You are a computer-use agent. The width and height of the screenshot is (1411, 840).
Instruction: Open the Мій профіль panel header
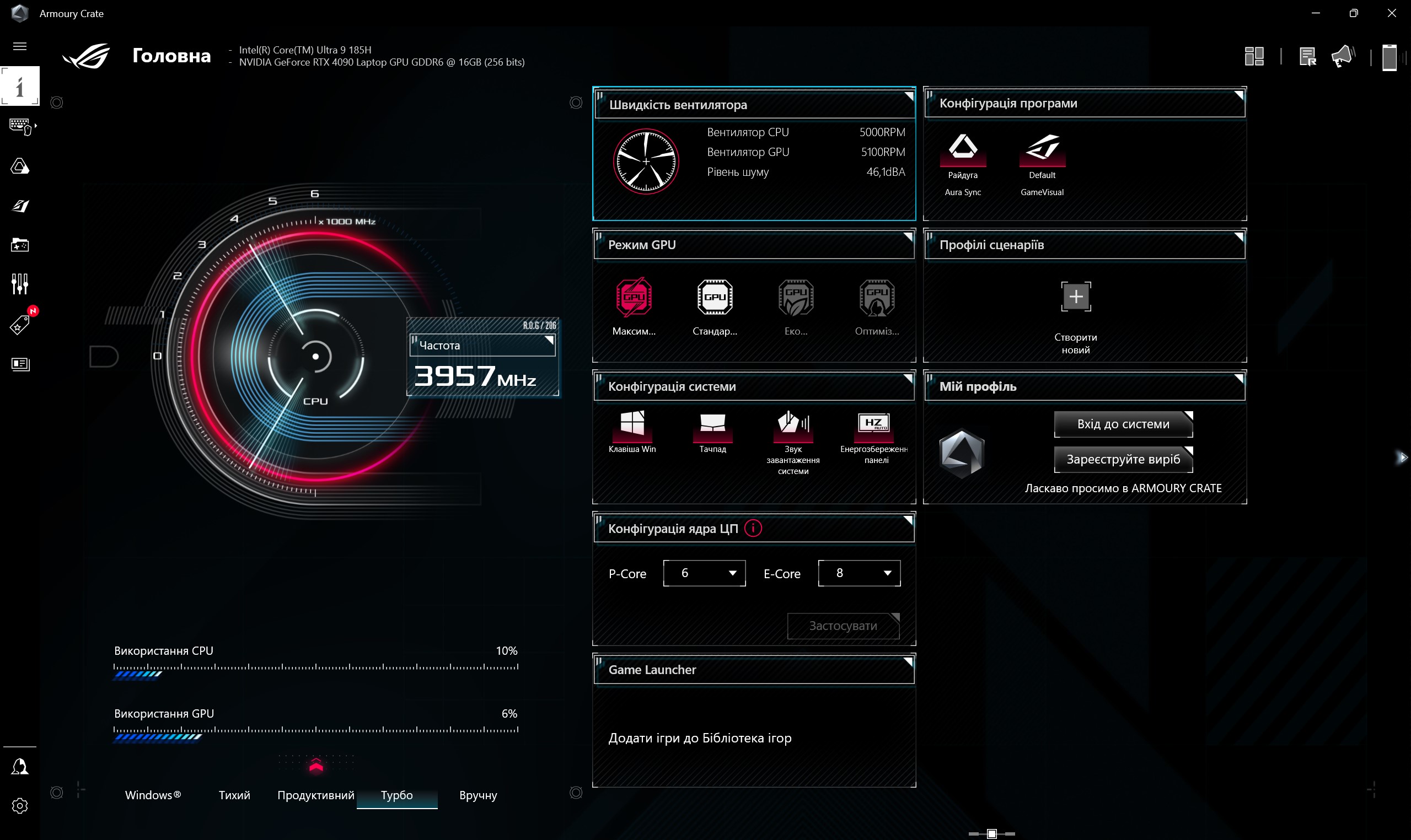click(x=1085, y=386)
